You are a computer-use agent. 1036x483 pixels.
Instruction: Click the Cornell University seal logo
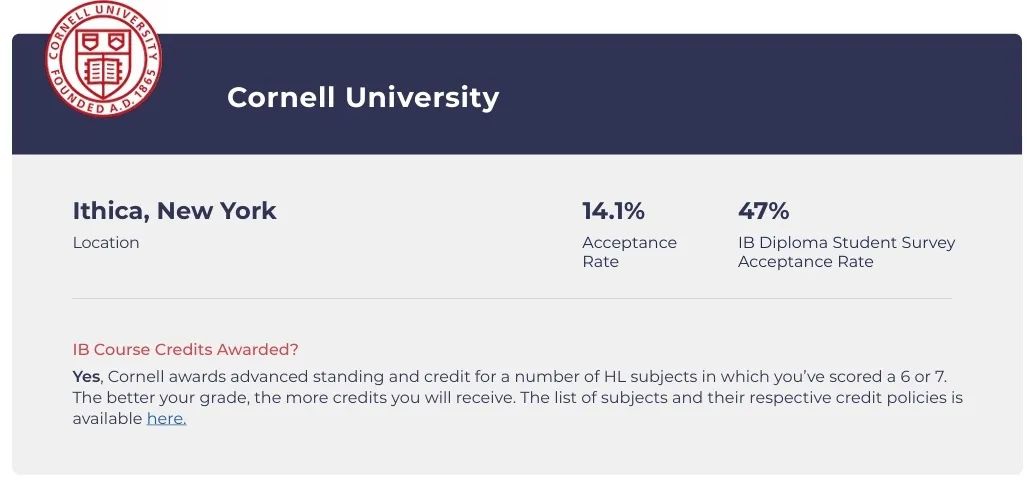point(103,58)
